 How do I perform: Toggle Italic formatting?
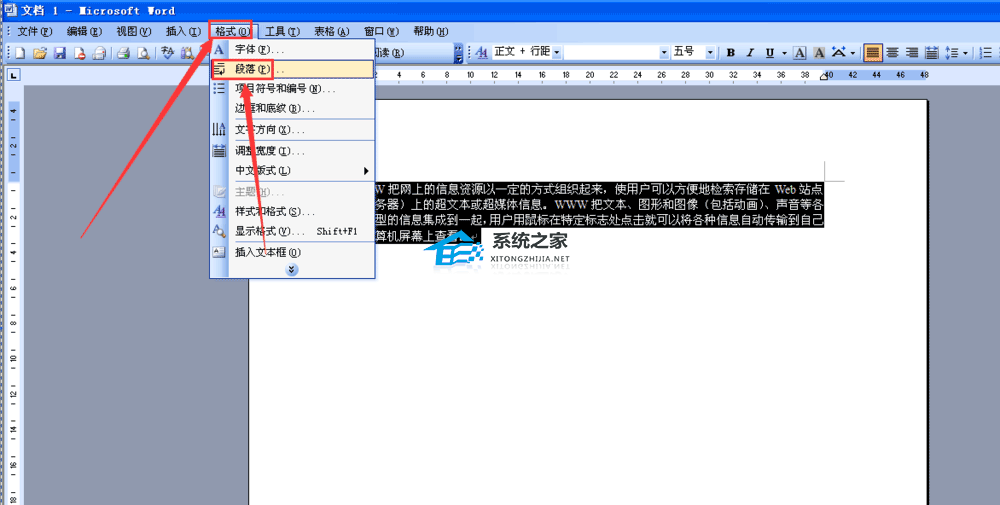tap(750, 52)
